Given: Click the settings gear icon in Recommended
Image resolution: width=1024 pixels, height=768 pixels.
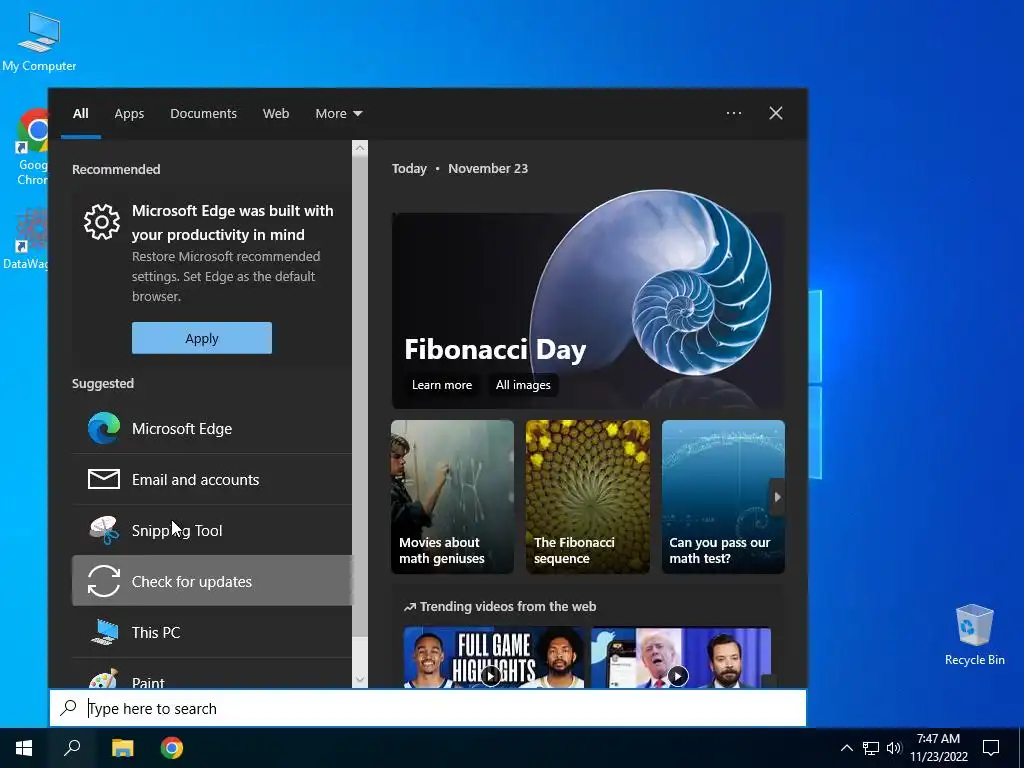Looking at the screenshot, I should pos(102,222).
